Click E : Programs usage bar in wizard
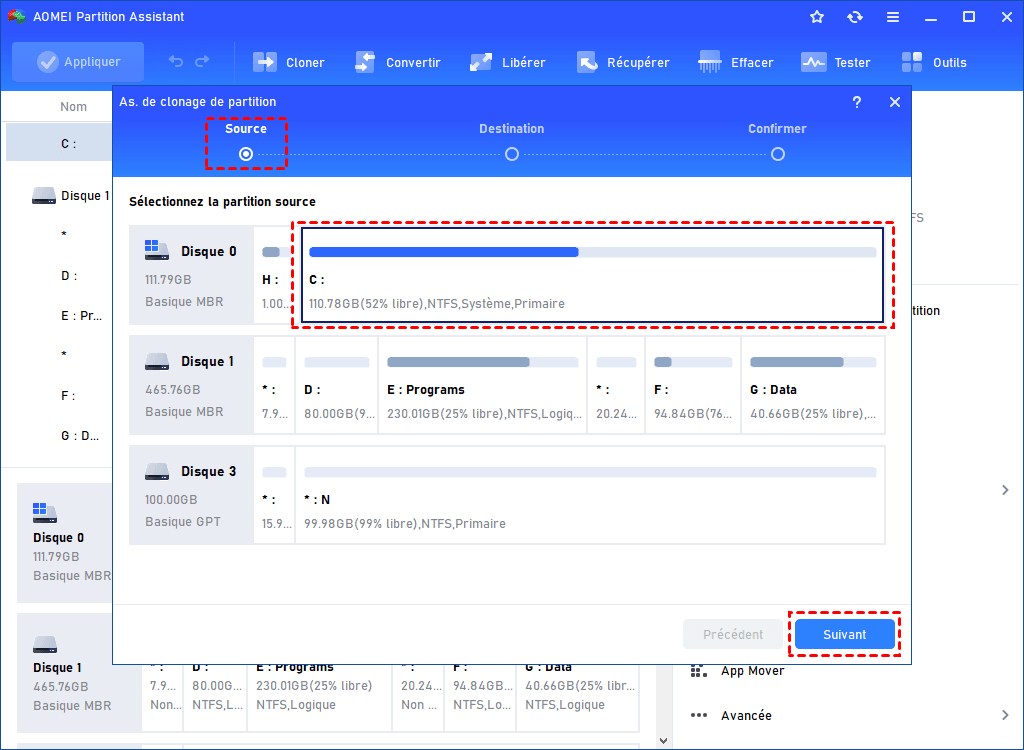 pyautogui.click(x=483, y=362)
